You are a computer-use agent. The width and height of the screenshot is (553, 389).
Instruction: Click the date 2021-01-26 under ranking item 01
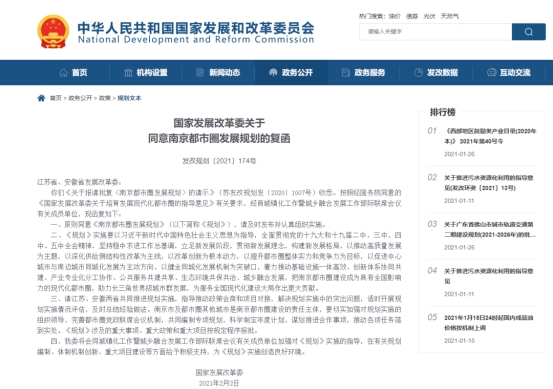point(459,154)
